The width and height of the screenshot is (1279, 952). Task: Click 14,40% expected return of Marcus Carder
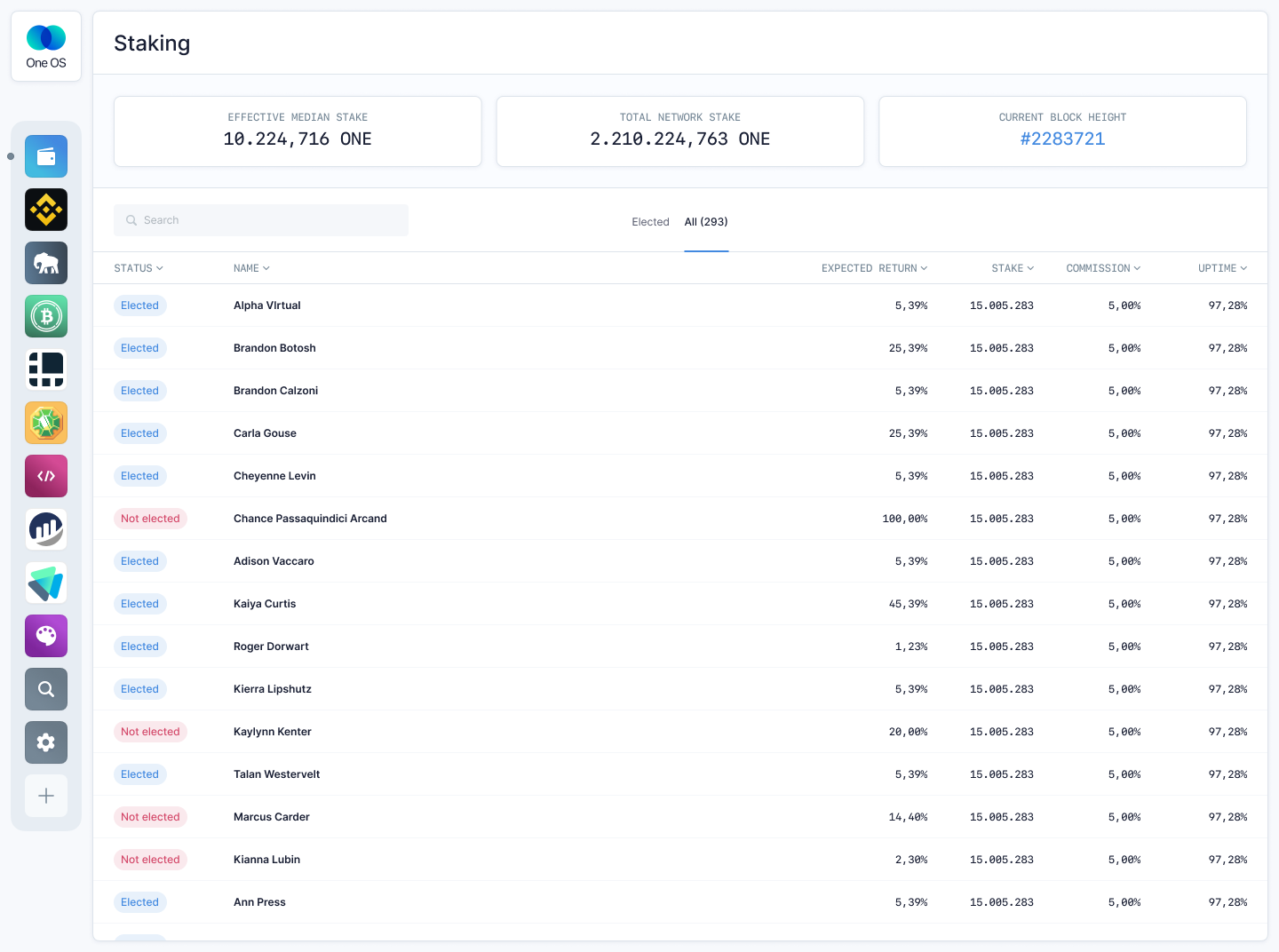coord(908,817)
